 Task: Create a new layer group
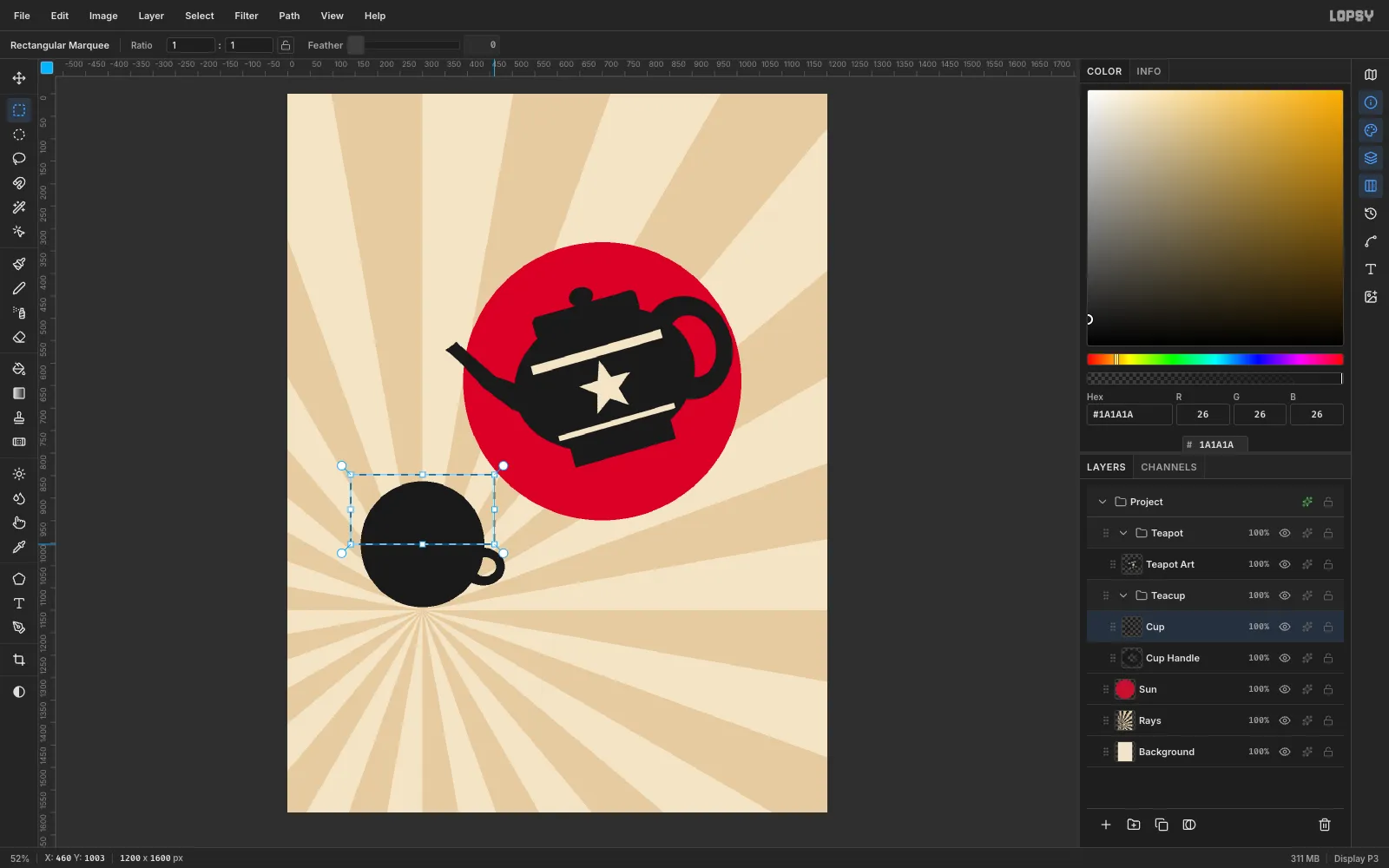tap(1134, 825)
